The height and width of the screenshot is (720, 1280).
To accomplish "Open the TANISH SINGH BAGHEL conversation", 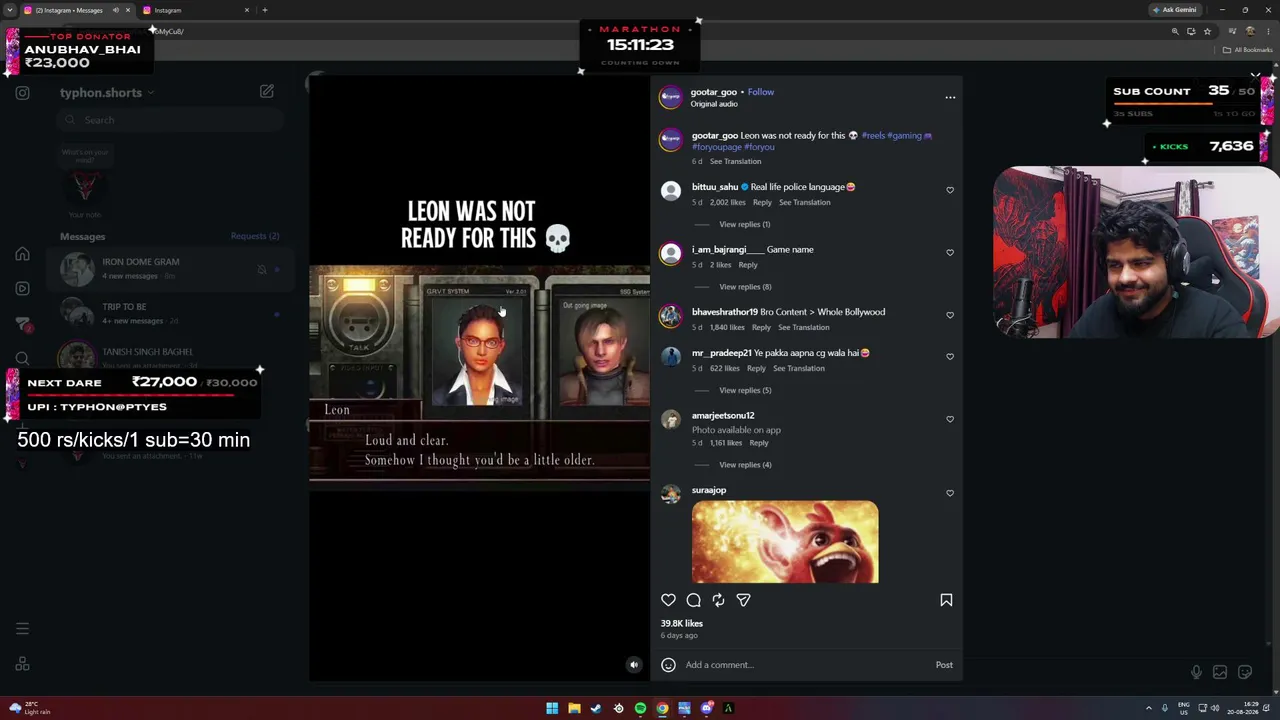I will coord(170,357).
